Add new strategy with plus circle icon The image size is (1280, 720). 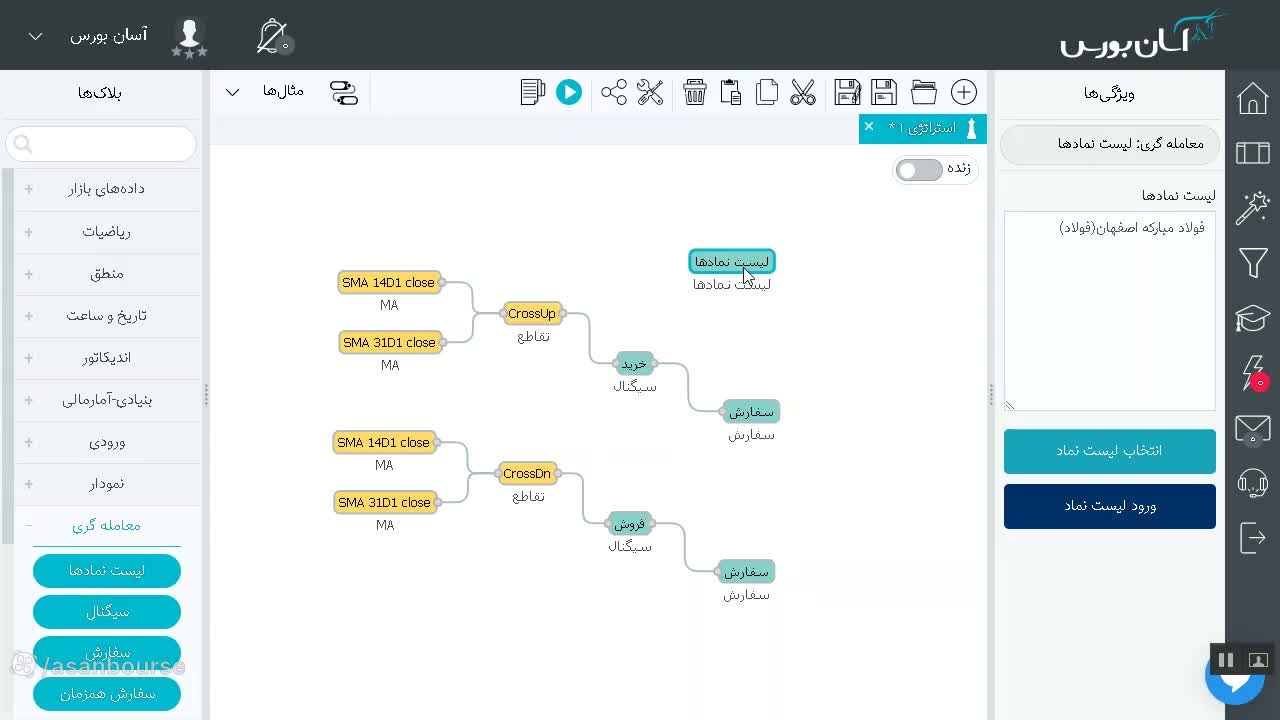pos(963,92)
